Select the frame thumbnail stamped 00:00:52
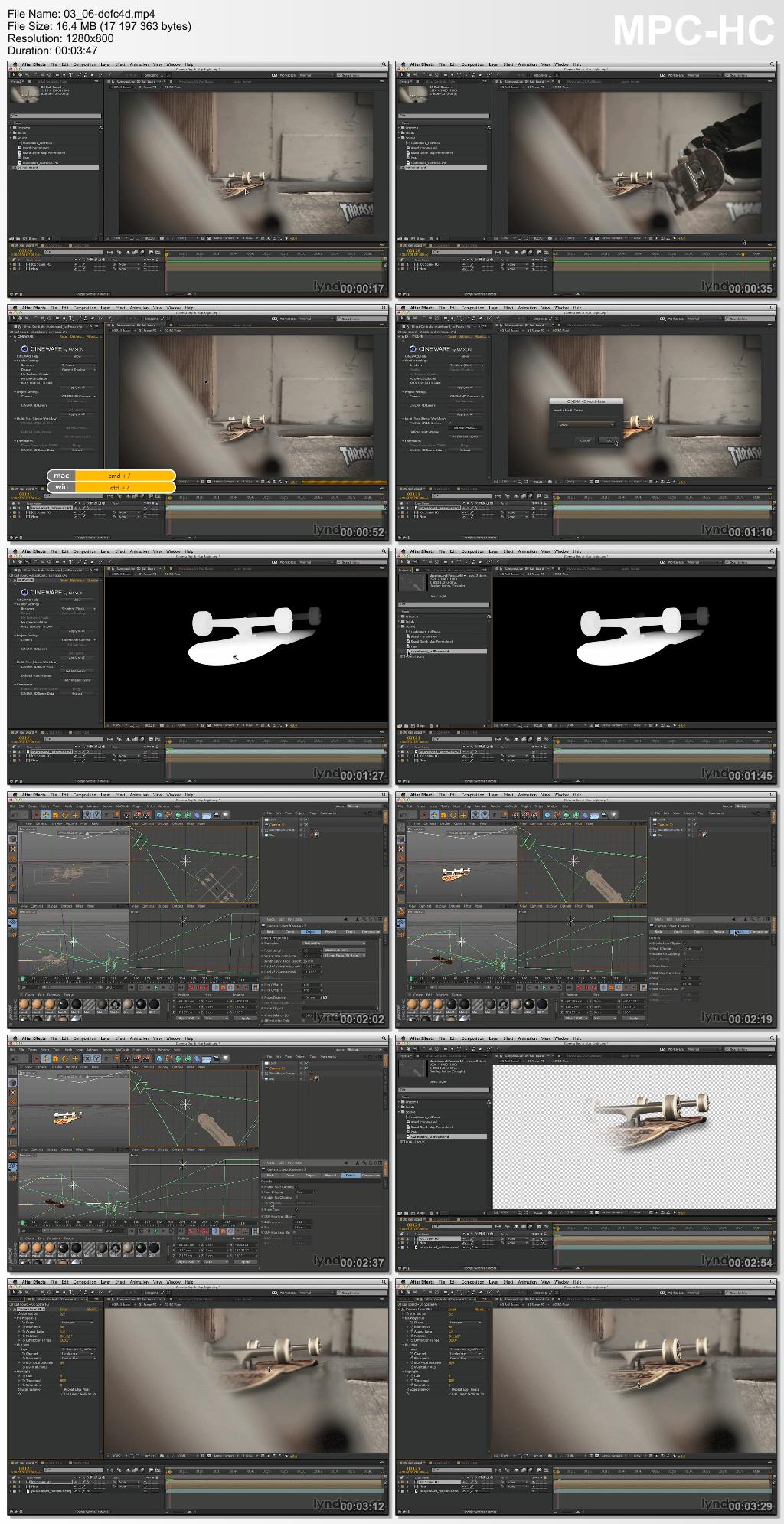Viewport: 784px width, 1524px height. click(198, 422)
